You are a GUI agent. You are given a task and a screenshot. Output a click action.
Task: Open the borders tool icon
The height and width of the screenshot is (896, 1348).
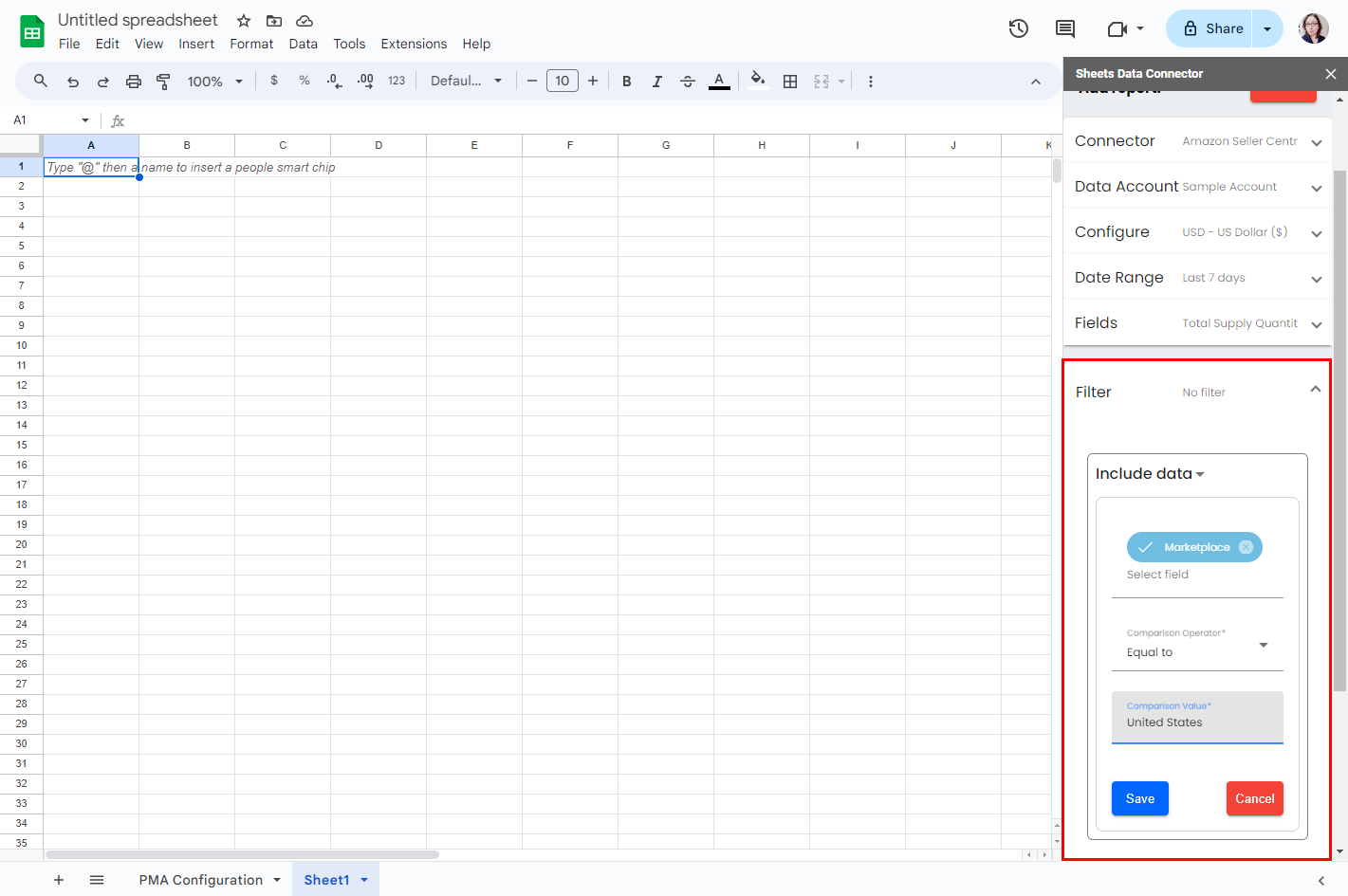[x=790, y=82]
